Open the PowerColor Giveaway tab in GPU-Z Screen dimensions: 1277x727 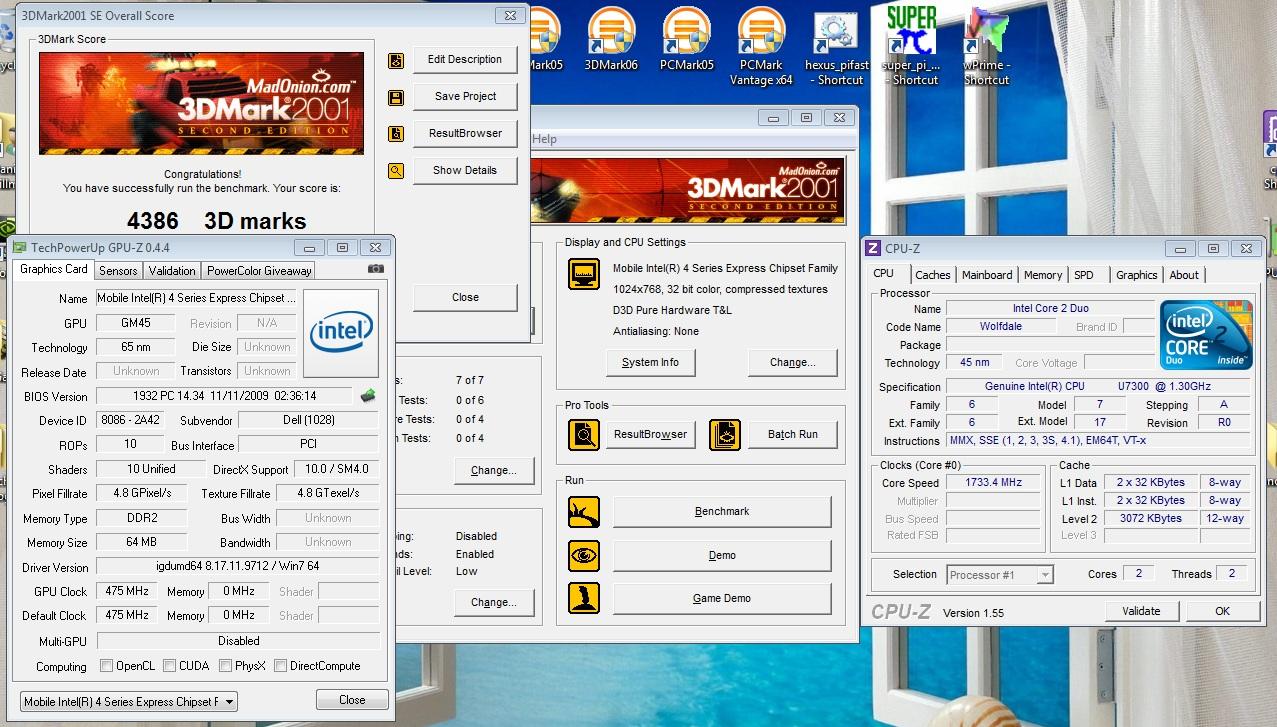pos(259,270)
